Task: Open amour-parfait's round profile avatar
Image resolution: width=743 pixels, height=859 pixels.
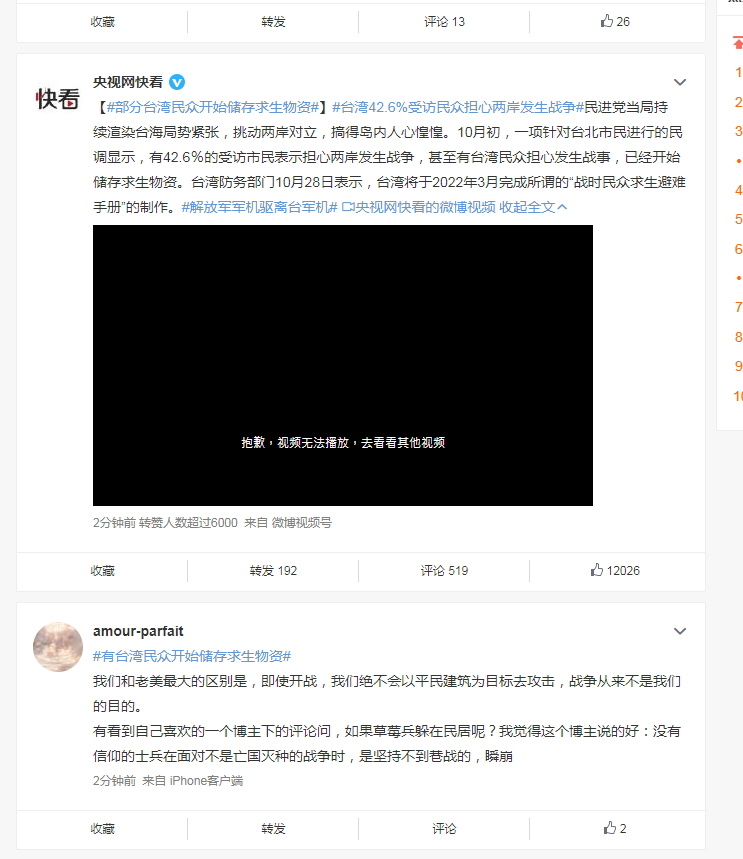Action: pos(58,647)
